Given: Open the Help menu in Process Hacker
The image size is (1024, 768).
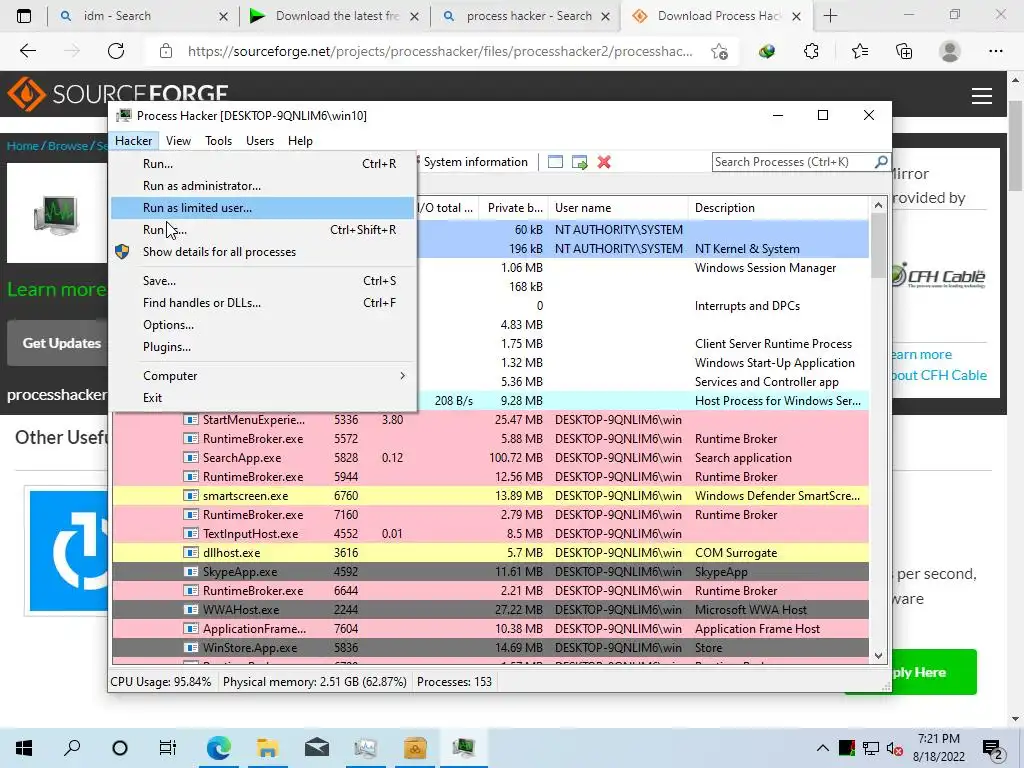Looking at the screenshot, I should (300, 140).
